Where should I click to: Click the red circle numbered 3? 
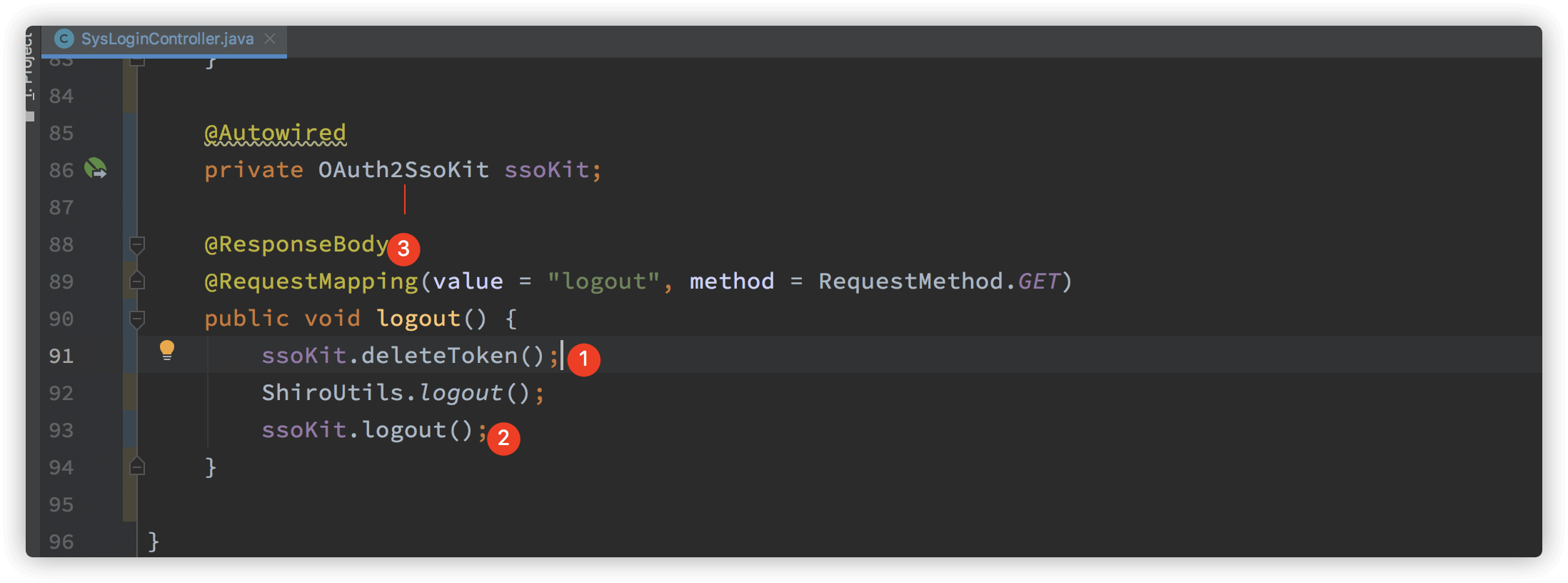point(403,249)
